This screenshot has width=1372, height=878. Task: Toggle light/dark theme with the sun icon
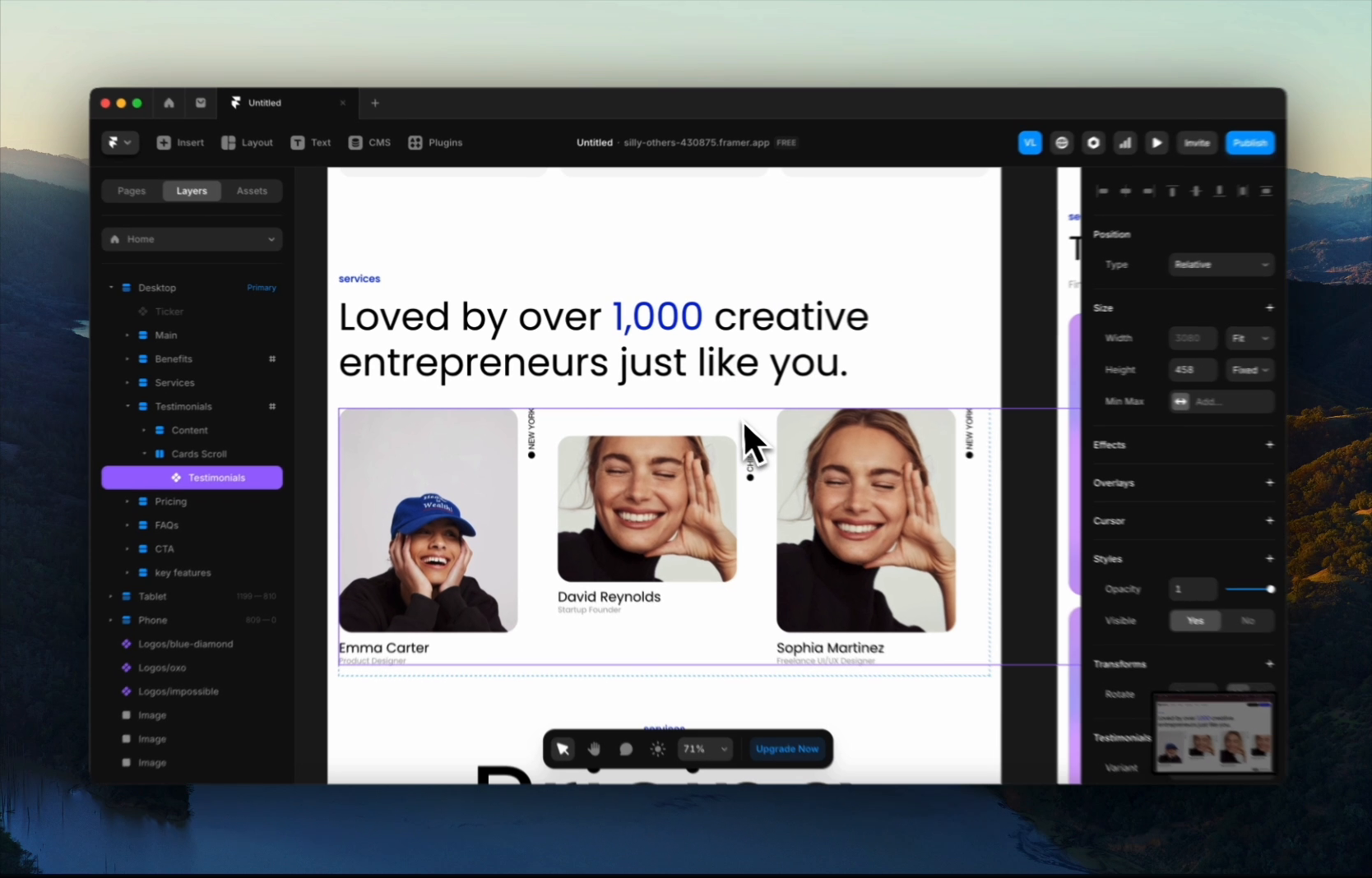point(657,748)
